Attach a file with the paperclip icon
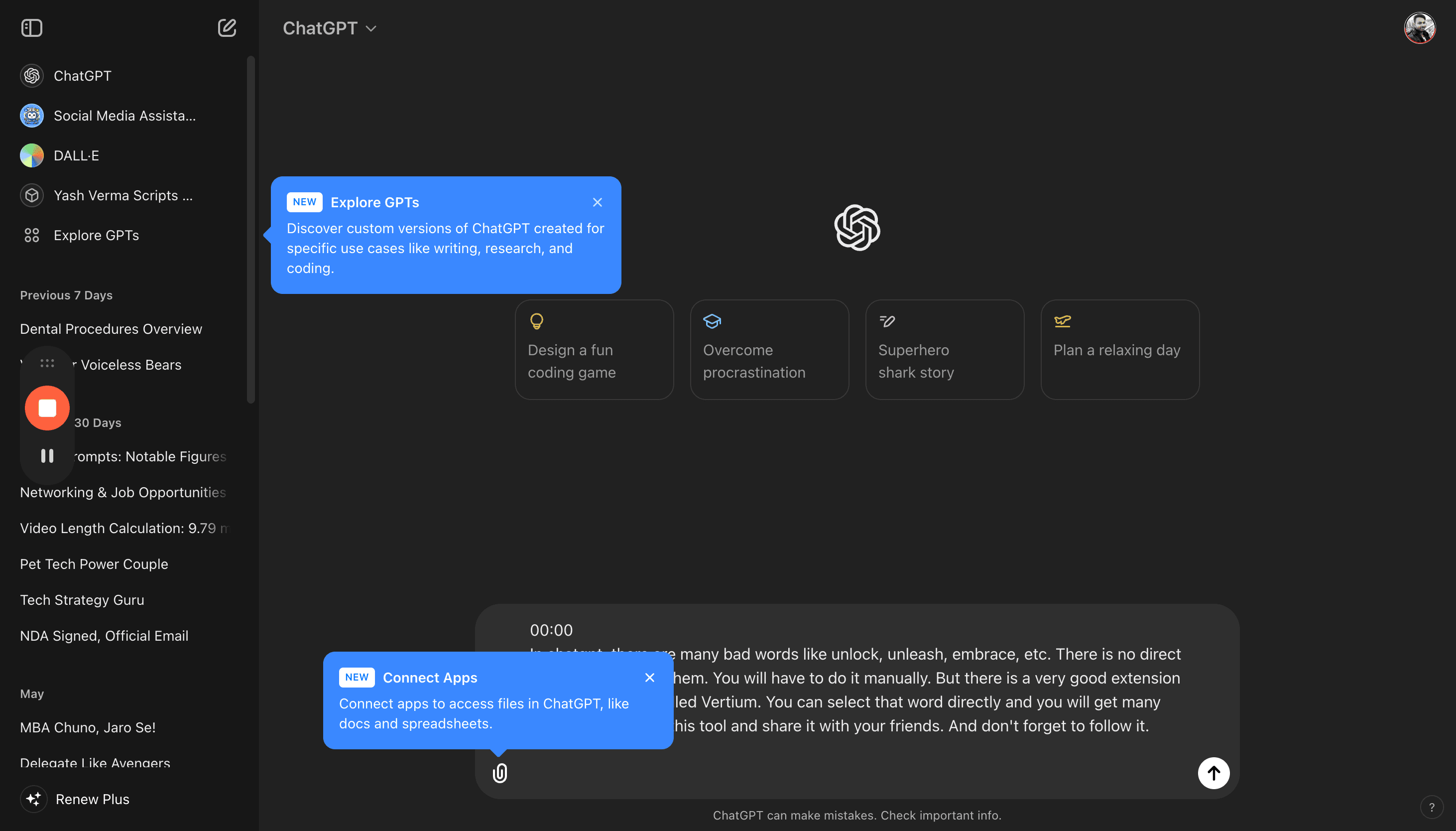Screen dimensions: 1456x831 (499, 773)
